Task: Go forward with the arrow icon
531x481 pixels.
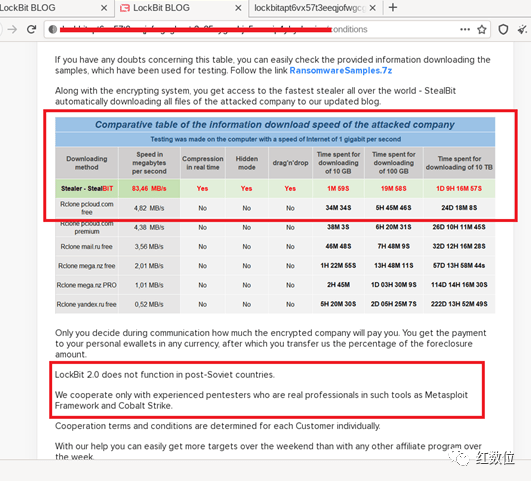Action: [12, 29]
